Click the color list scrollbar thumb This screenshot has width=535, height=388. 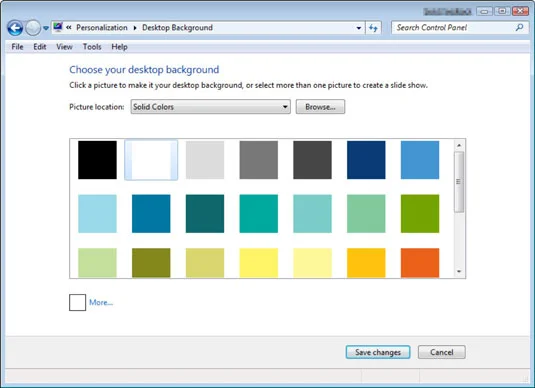click(x=459, y=182)
